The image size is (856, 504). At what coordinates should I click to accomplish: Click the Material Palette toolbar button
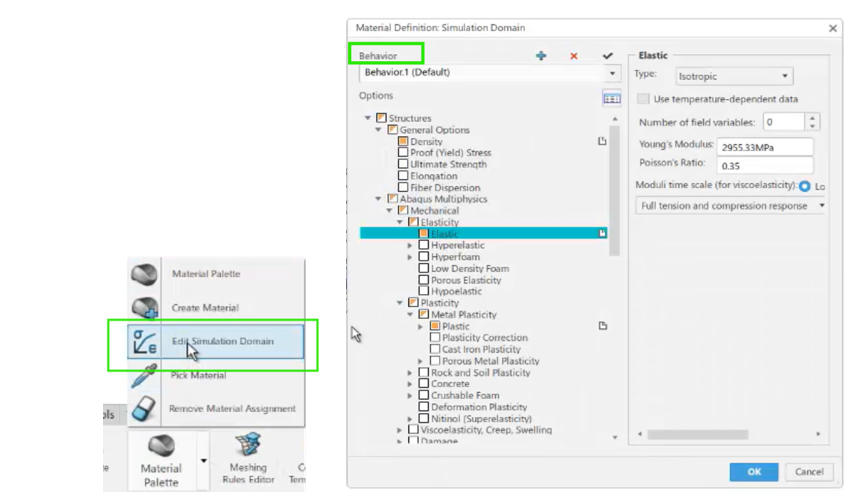[161, 460]
